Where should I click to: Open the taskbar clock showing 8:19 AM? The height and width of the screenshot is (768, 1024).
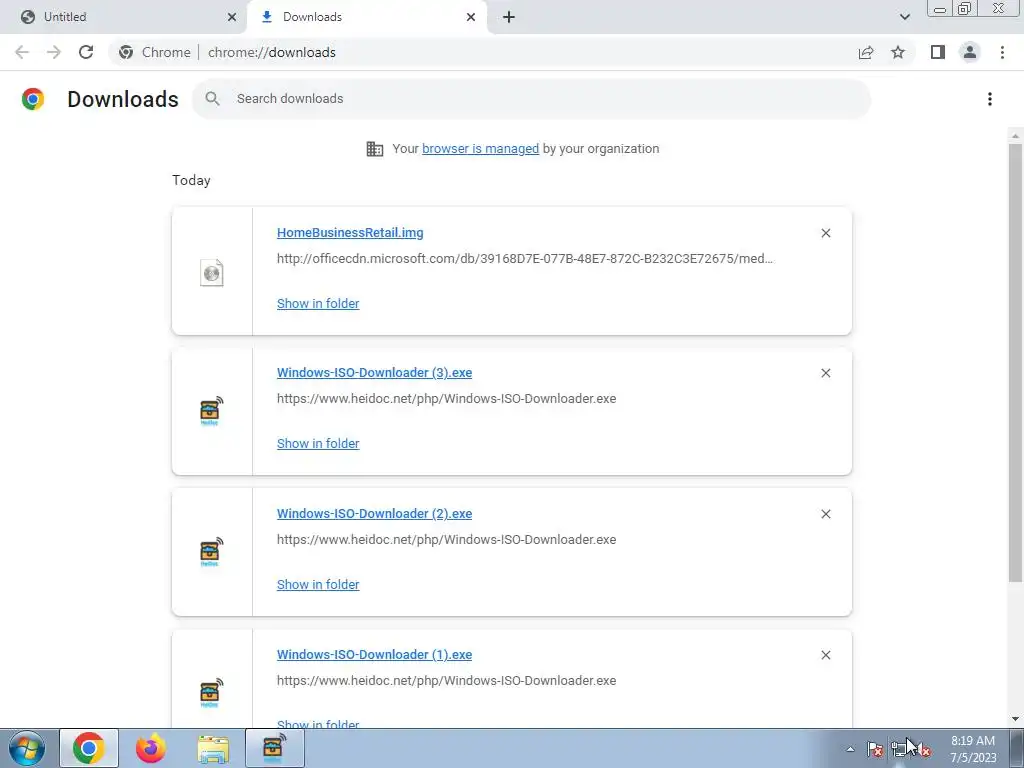pyautogui.click(x=972, y=749)
